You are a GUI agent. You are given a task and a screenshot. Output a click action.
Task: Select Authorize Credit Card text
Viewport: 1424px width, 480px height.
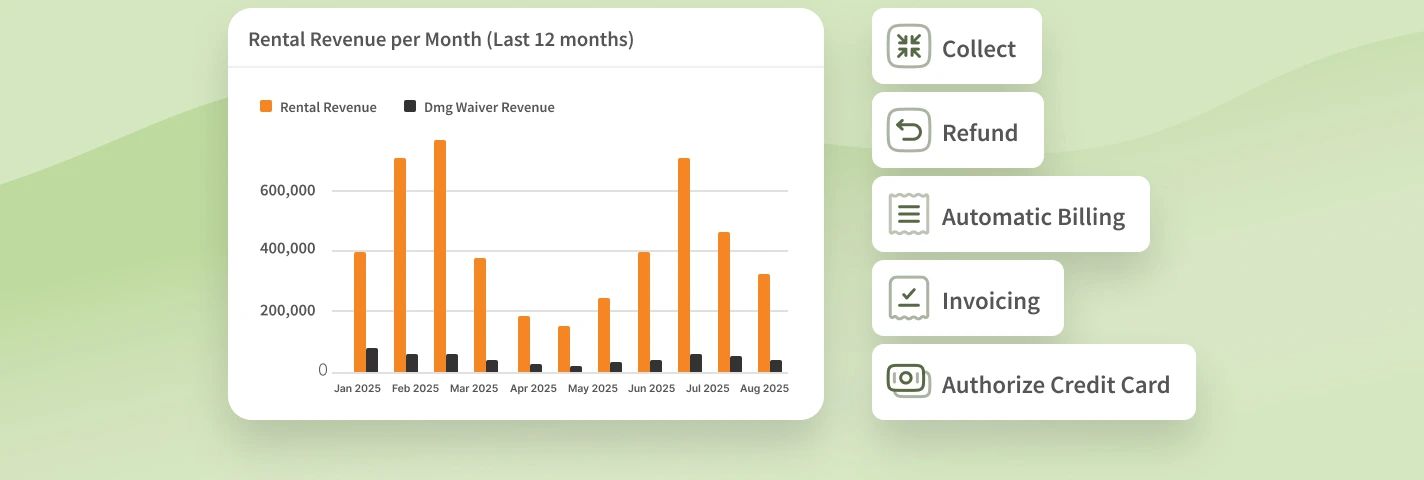tap(1056, 385)
